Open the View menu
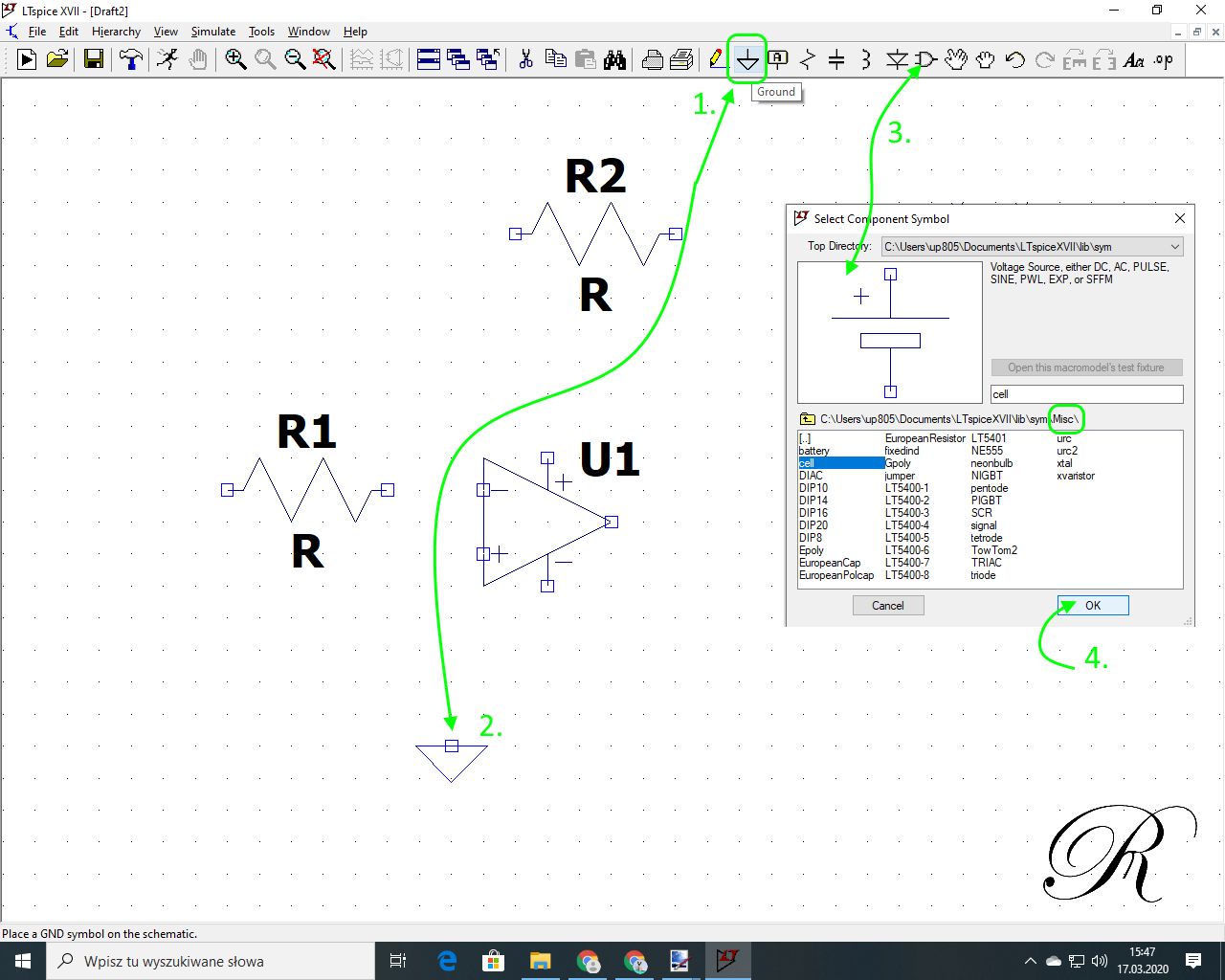 166,32
